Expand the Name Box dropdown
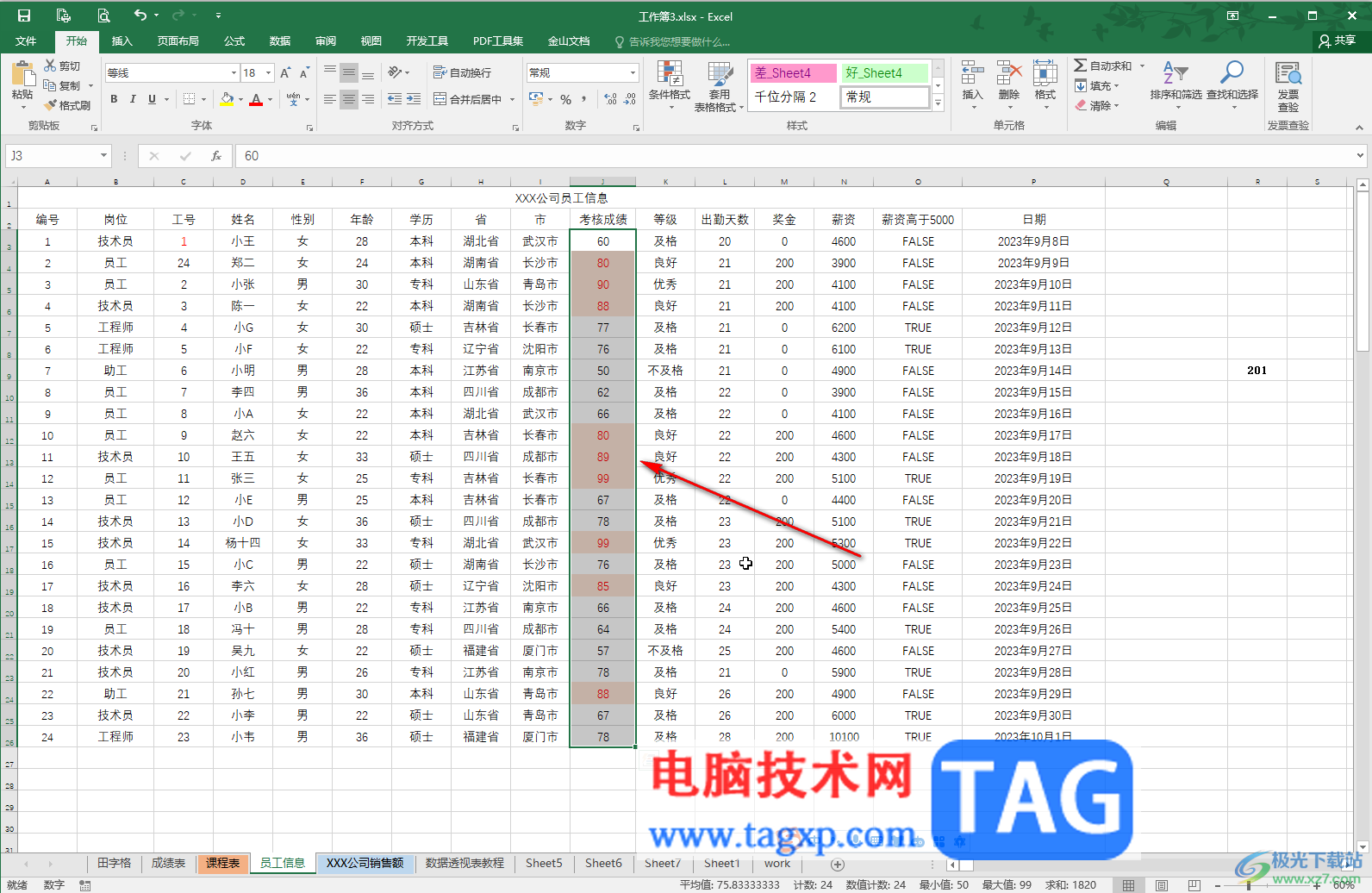Viewport: 1372px width, 893px height. [x=104, y=156]
